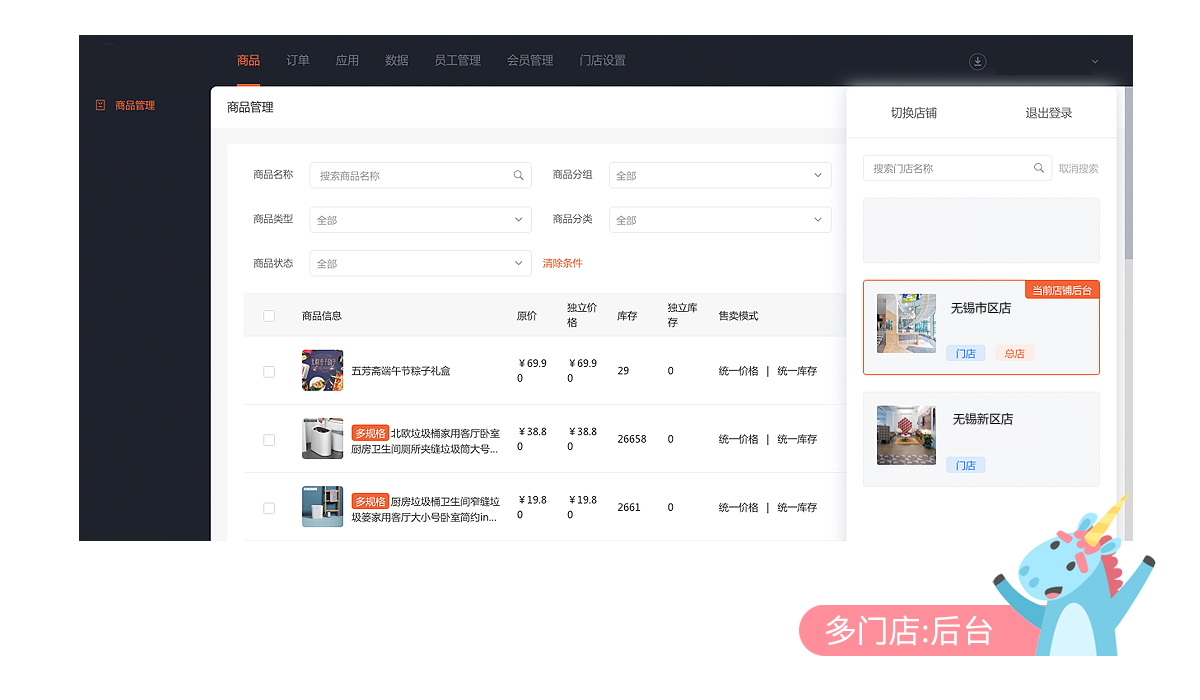This screenshot has width=1200, height=700.
Task: Check the box for 五芳斋端午节粽子礼盒
Action: pos(269,372)
